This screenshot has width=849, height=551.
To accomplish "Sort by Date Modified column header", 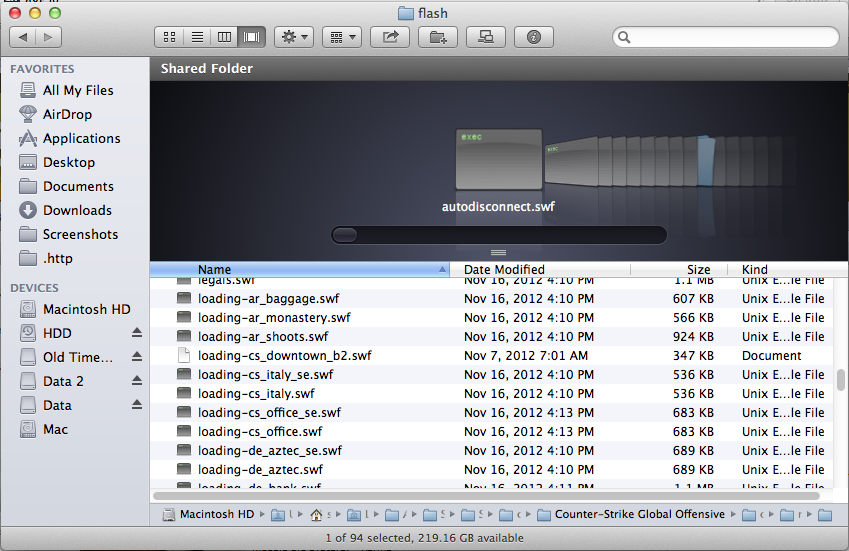I will [x=540, y=269].
